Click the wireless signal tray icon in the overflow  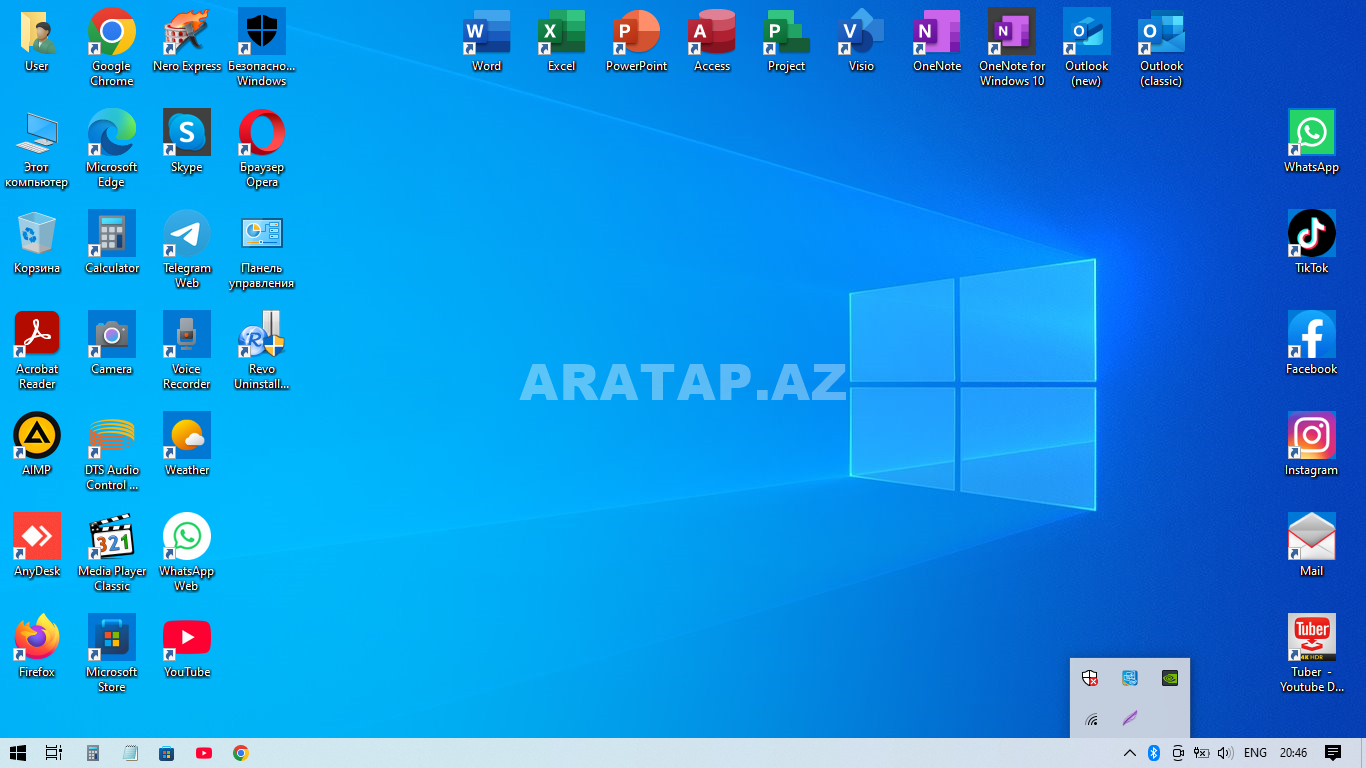pyautogui.click(x=1091, y=718)
